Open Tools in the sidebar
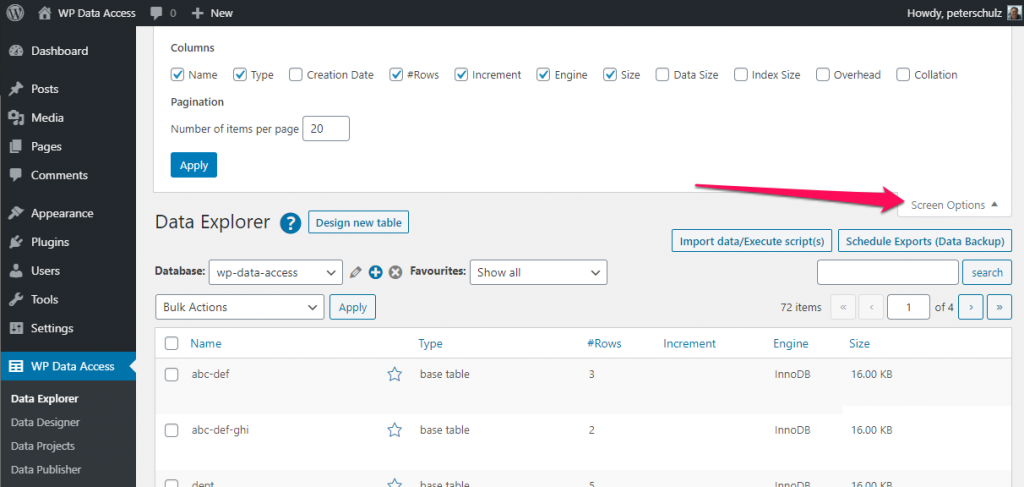 [68, 300]
